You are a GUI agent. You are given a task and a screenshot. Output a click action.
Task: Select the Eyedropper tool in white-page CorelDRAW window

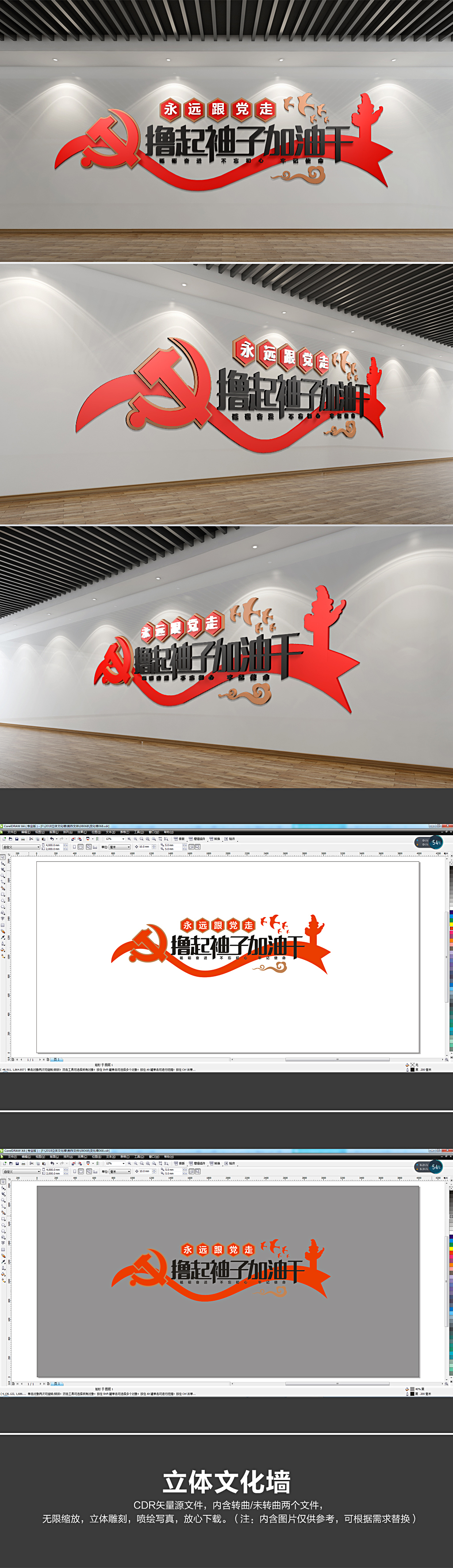pos(3,938)
